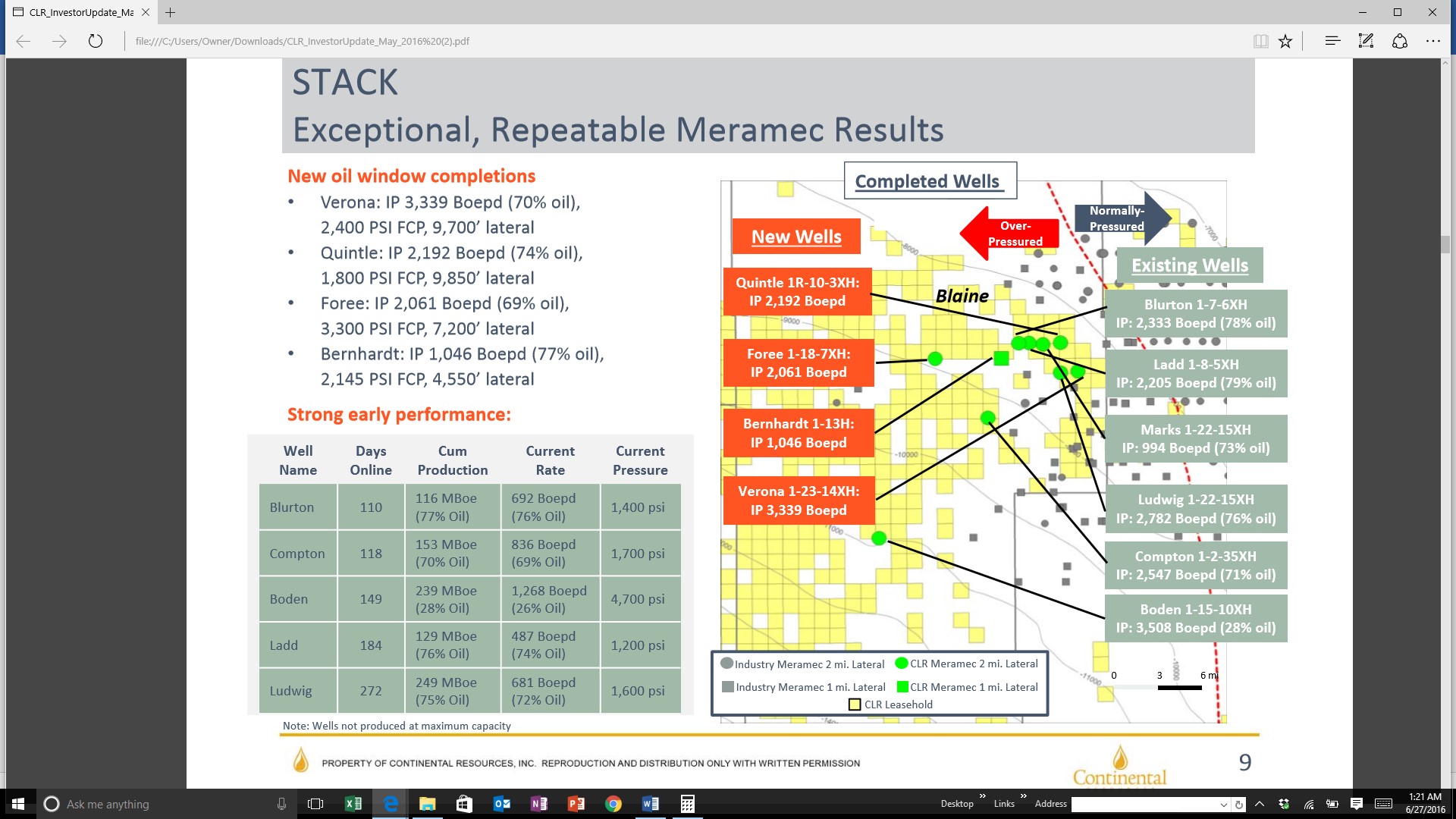Click the Verona 1-23-14XH well label
The height and width of the screenshot is (819, 1456).
(799, 500)
